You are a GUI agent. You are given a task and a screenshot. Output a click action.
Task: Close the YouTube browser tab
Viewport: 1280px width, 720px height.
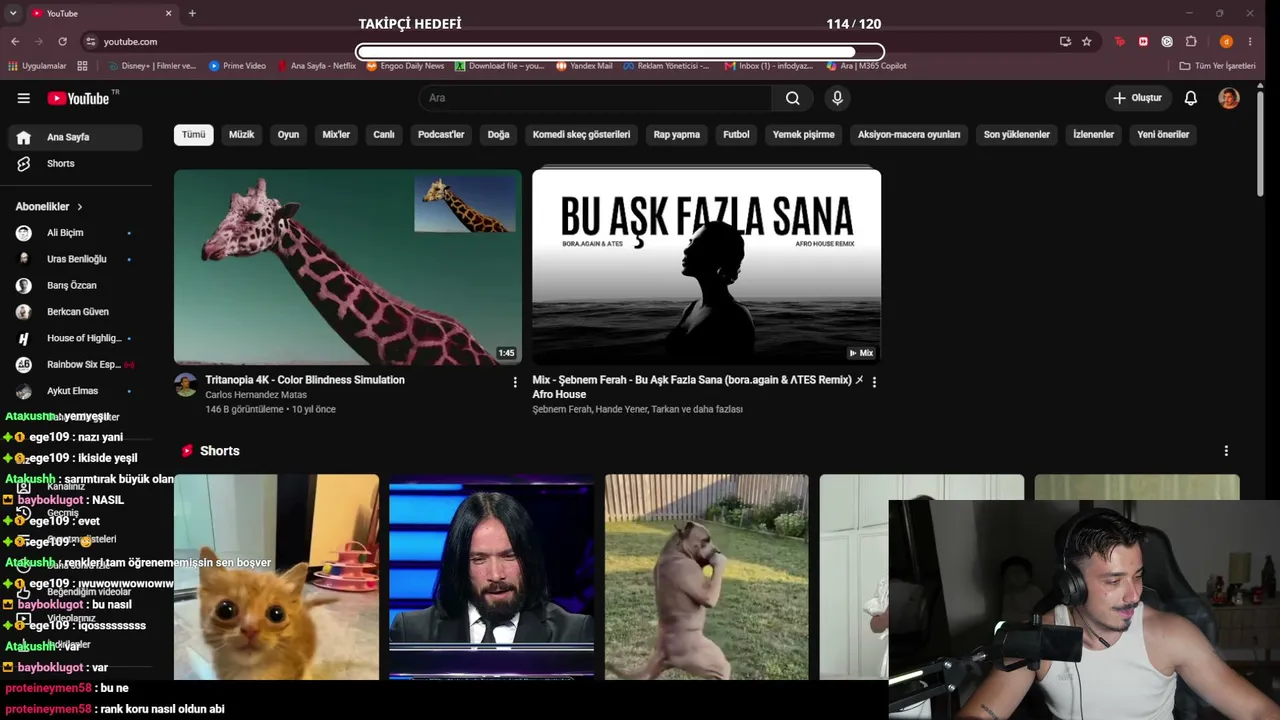pyautogui.click(x=168, y=13)
